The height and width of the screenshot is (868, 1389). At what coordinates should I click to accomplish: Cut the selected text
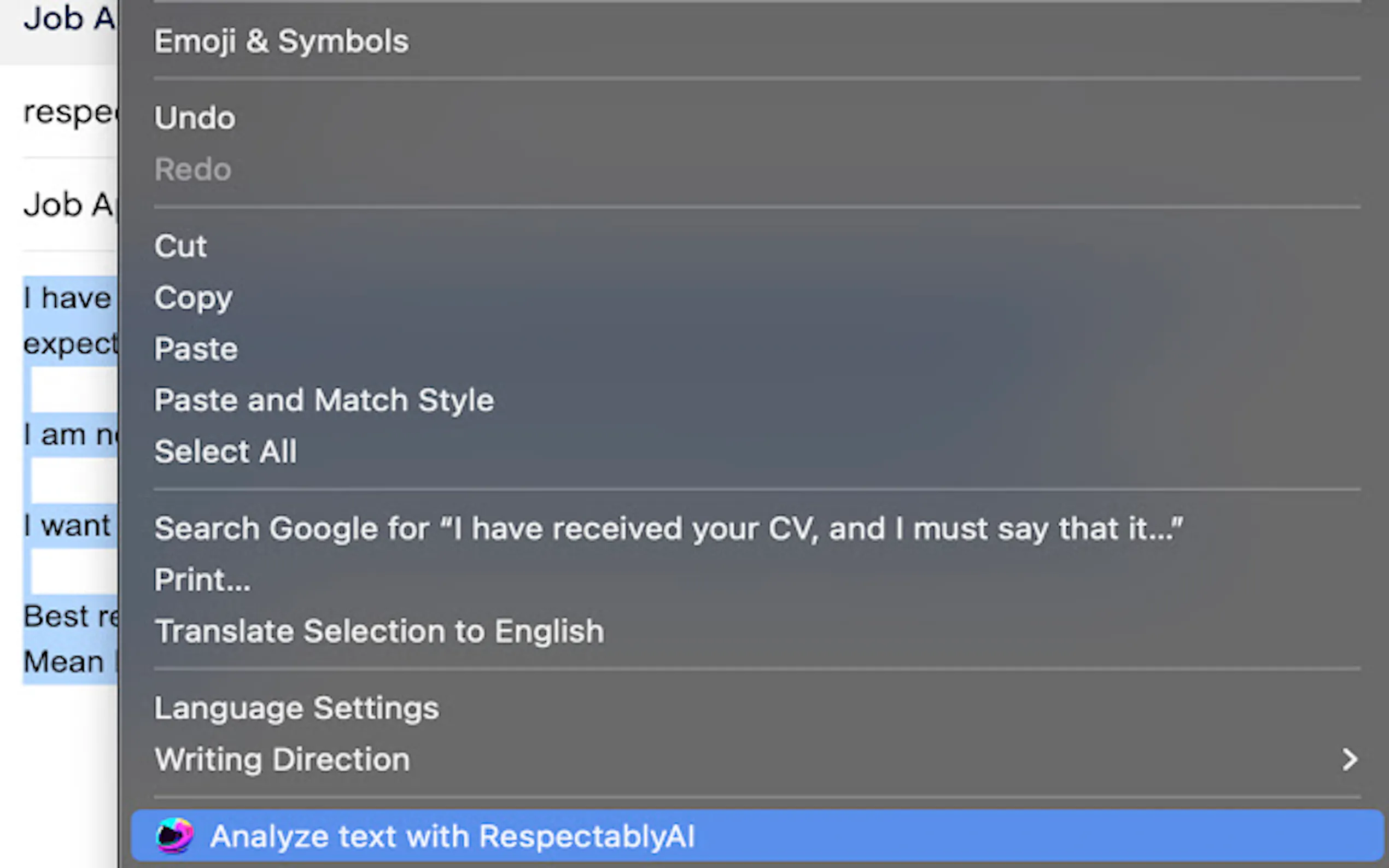point(180,247)
